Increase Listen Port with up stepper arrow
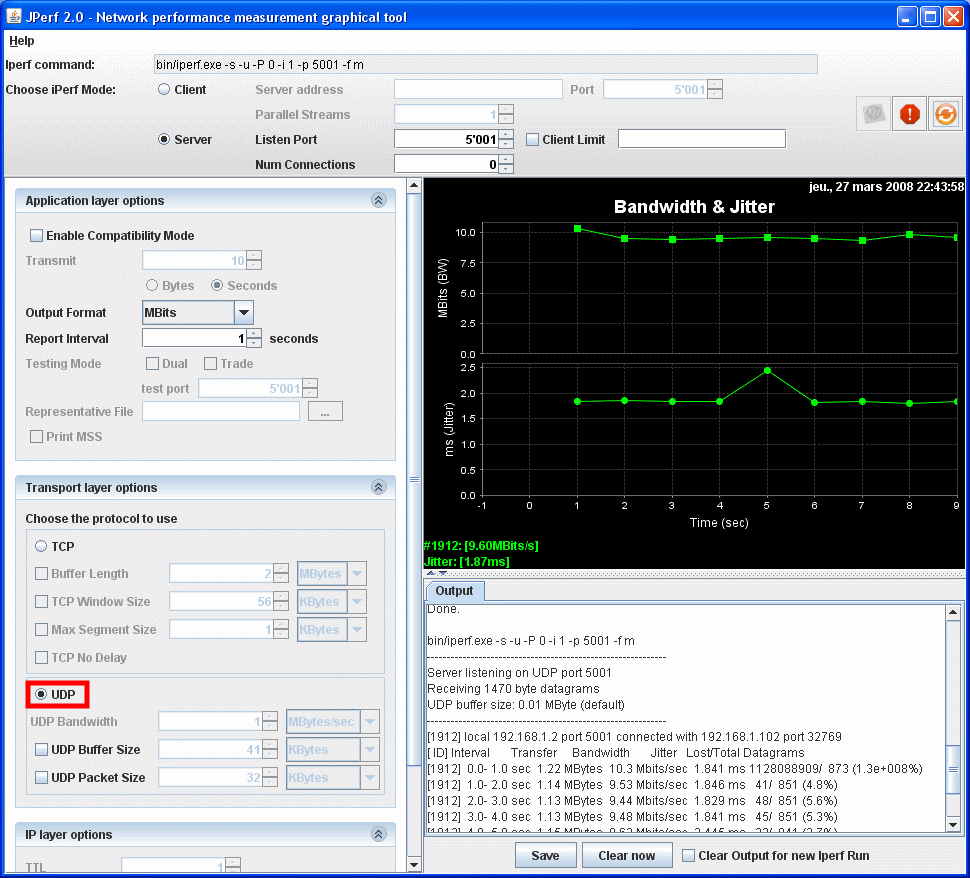 [x=507, y=134]
